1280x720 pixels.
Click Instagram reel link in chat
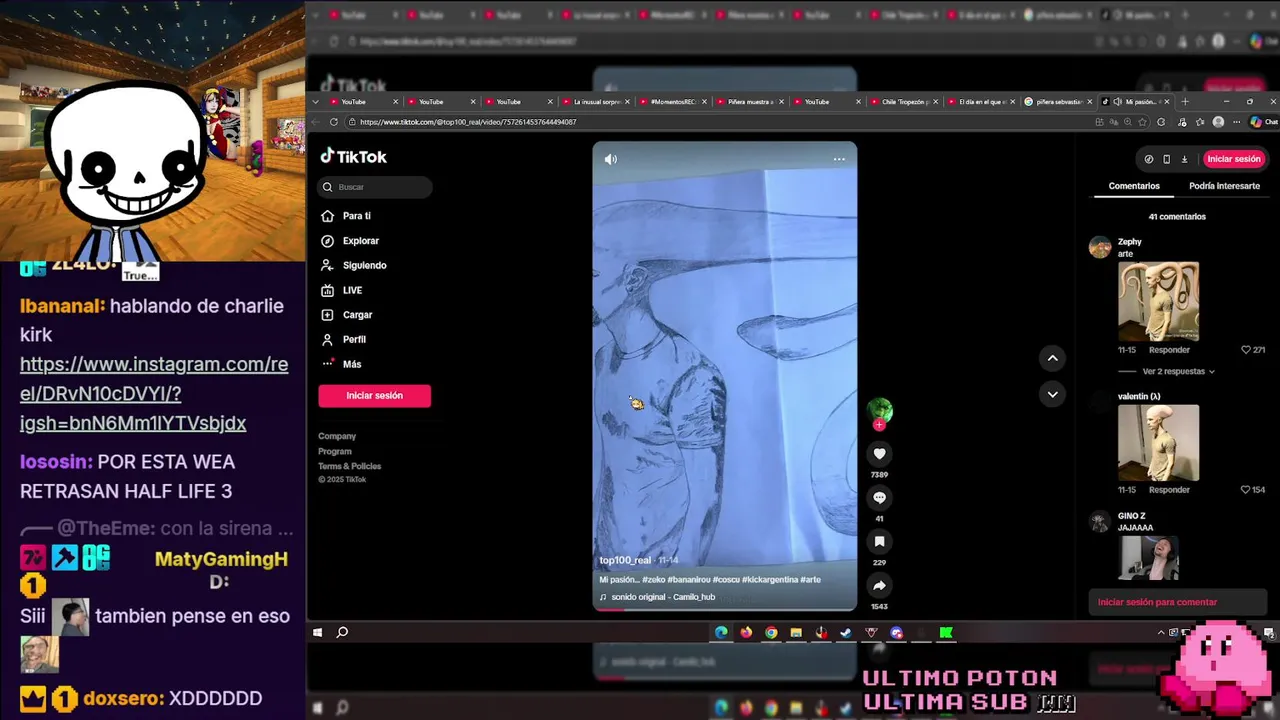click(x=154, y=394)
